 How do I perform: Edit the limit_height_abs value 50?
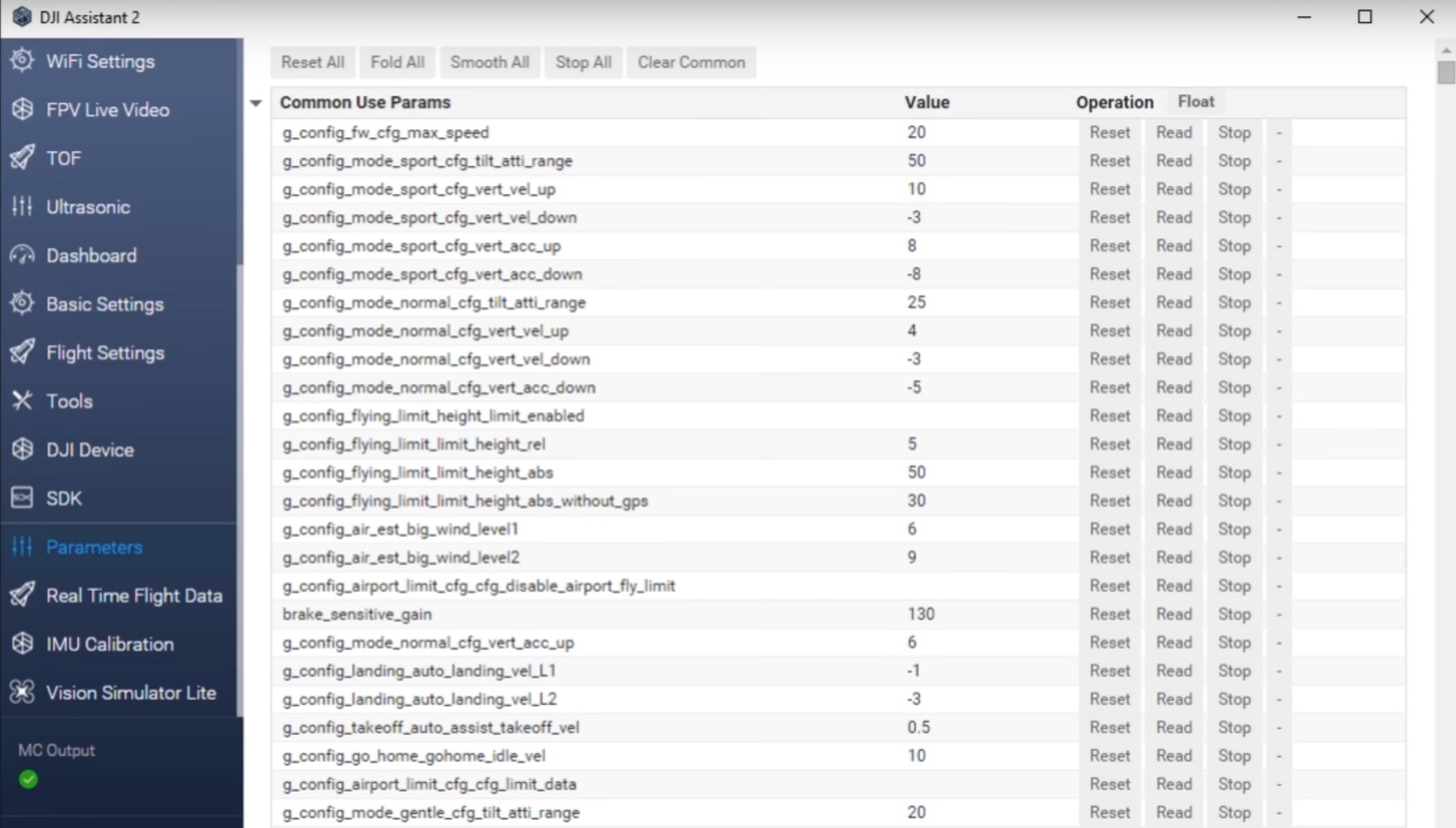coord(916,473)
